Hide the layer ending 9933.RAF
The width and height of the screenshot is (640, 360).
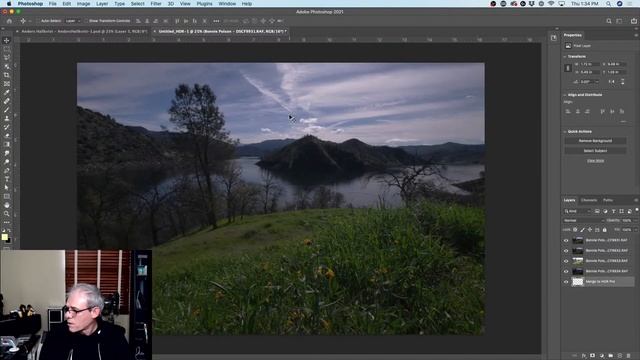point(566,261)
